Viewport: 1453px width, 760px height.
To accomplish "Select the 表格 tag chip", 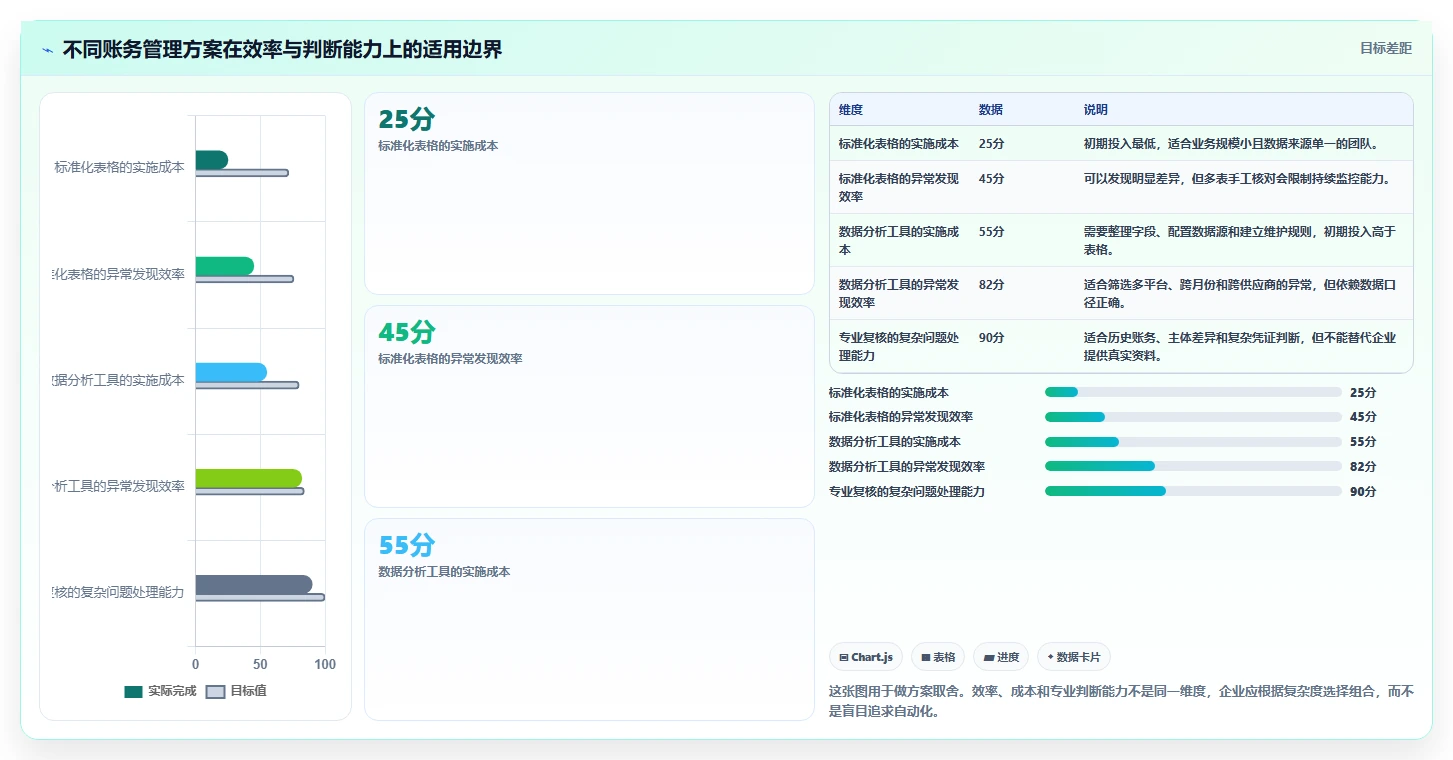I will point(938,657).
